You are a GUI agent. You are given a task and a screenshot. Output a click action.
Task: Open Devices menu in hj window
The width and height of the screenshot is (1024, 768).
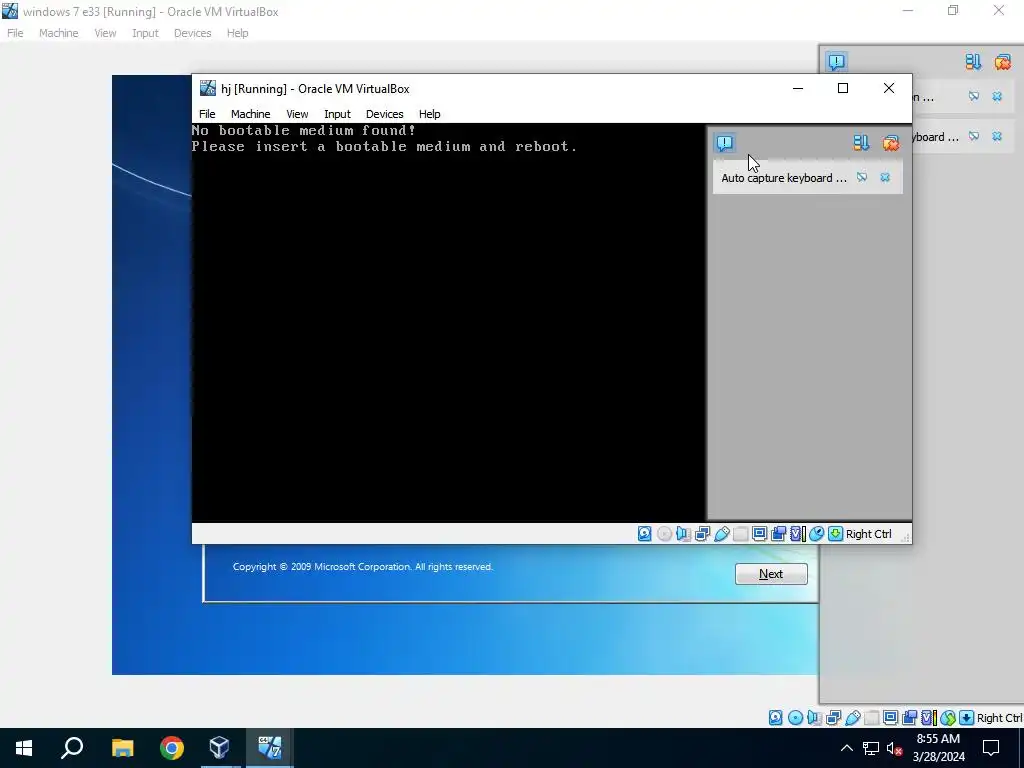point(384,114)
